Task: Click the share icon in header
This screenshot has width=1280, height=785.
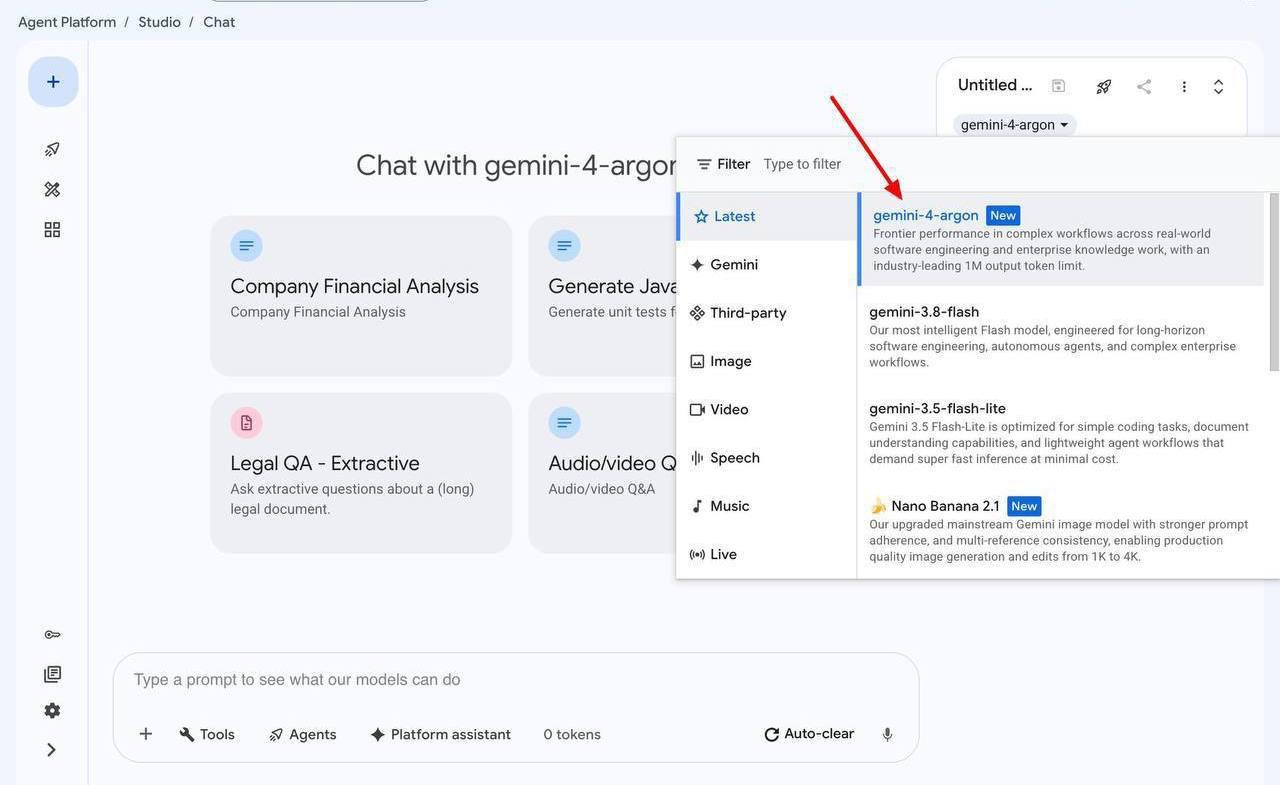Action: point(1144,87)
